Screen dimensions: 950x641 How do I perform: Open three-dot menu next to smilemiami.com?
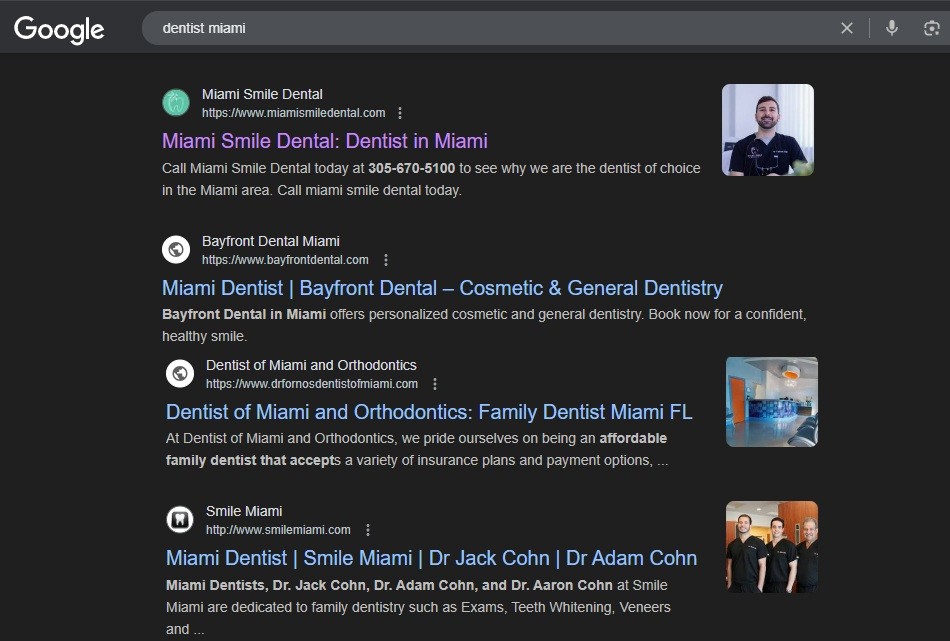pos(368,530)
